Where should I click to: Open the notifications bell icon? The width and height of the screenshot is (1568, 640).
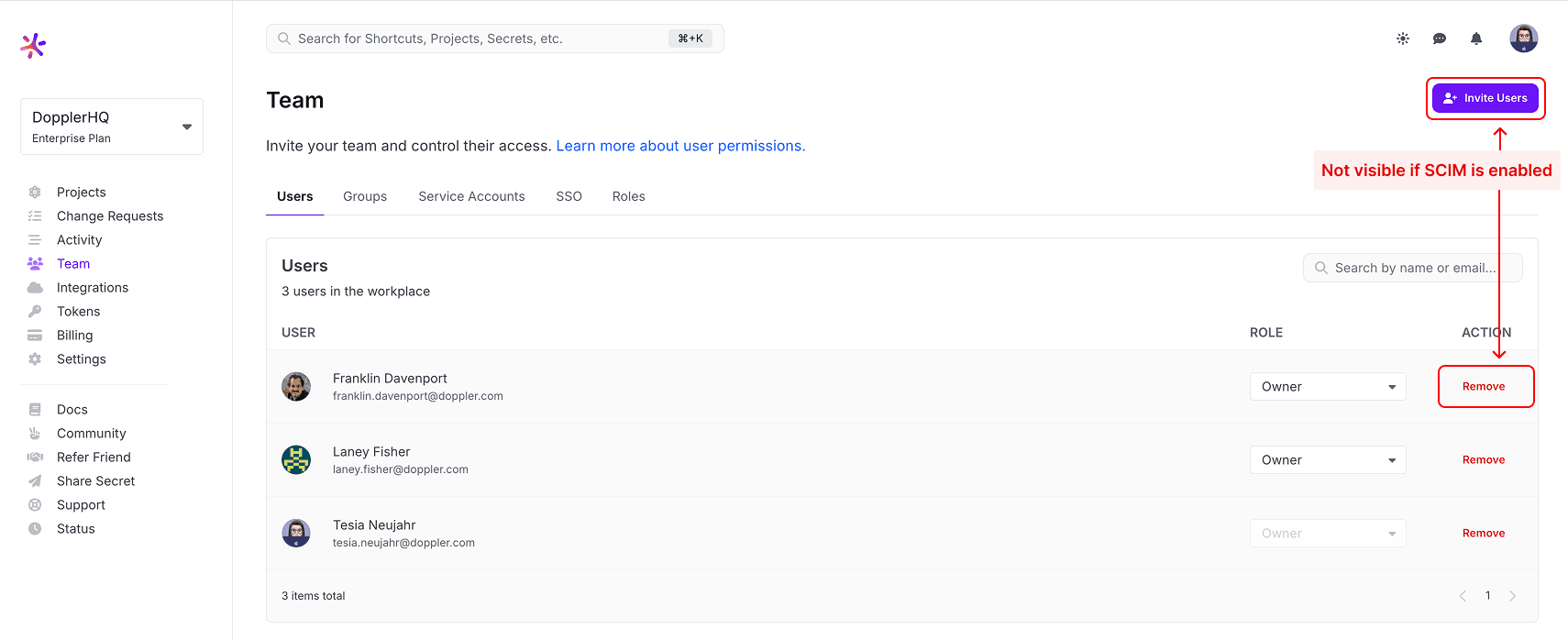(1476, 39)
